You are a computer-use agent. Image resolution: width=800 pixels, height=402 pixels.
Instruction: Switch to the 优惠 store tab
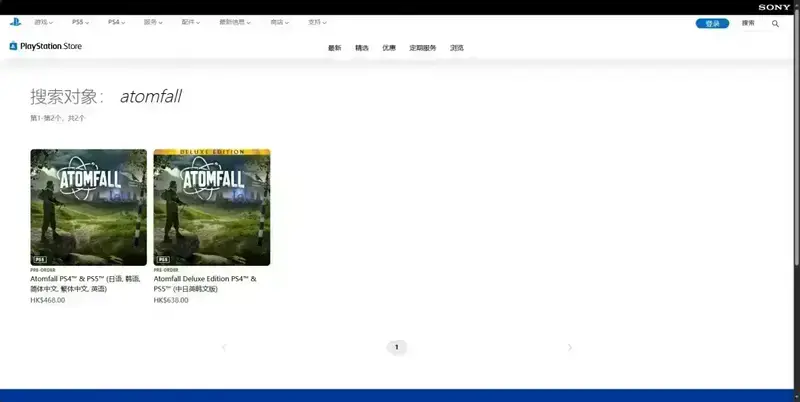[389, 48]
